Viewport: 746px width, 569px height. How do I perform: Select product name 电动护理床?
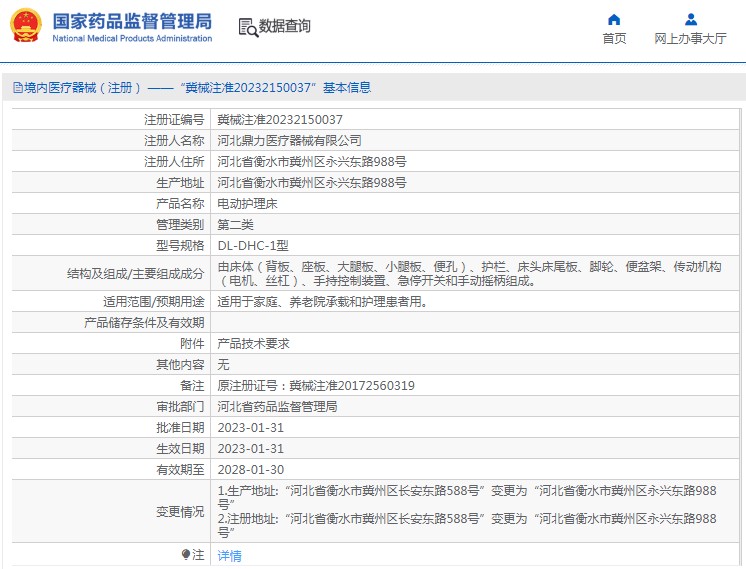click(x=247, y=204)
